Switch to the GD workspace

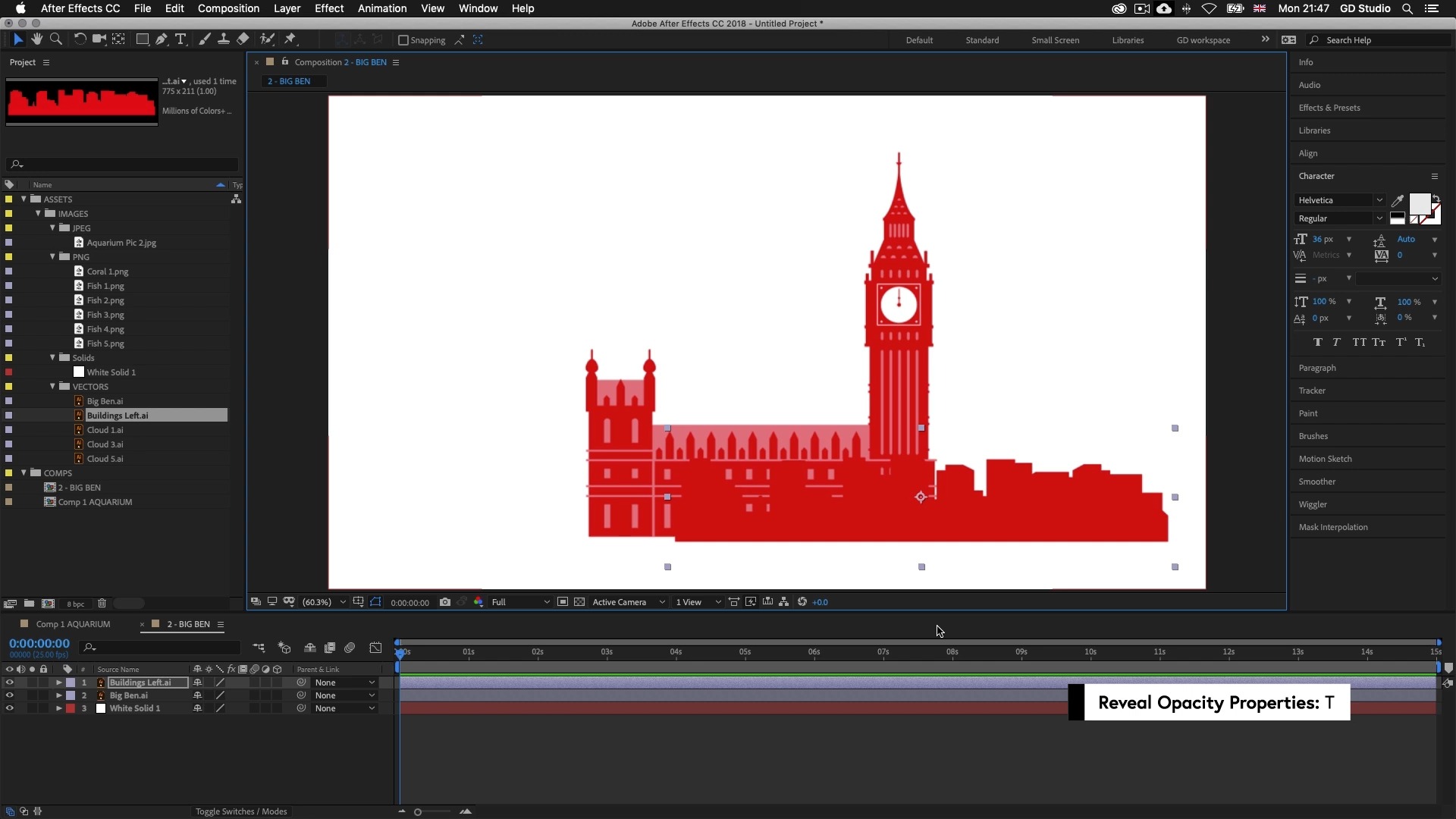pyautogui.click(x=1203, y=40)
